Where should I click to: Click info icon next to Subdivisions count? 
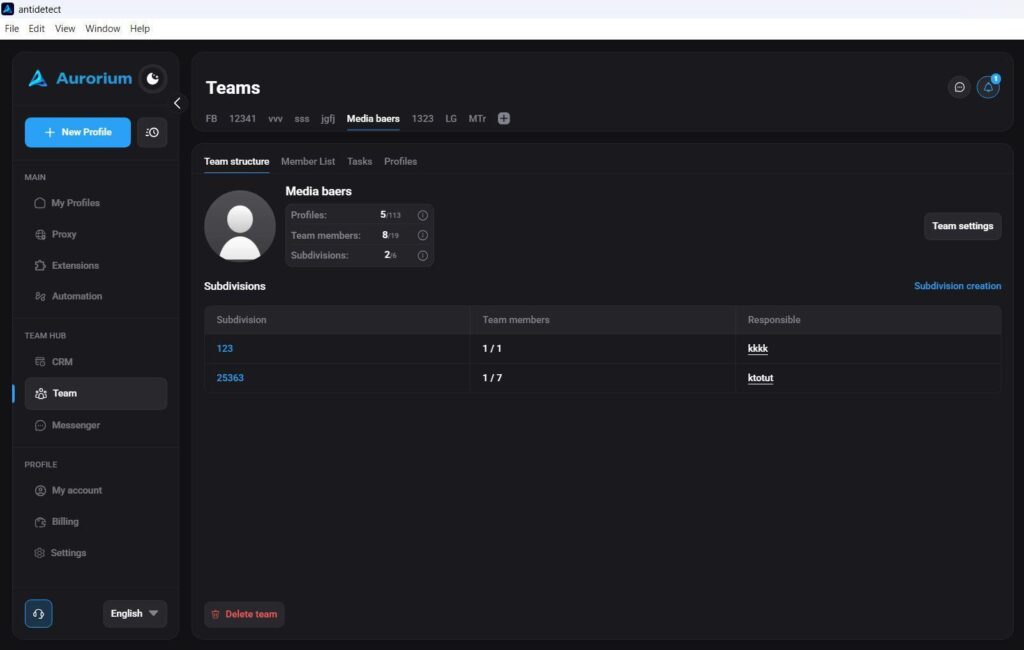pos(423,255)
